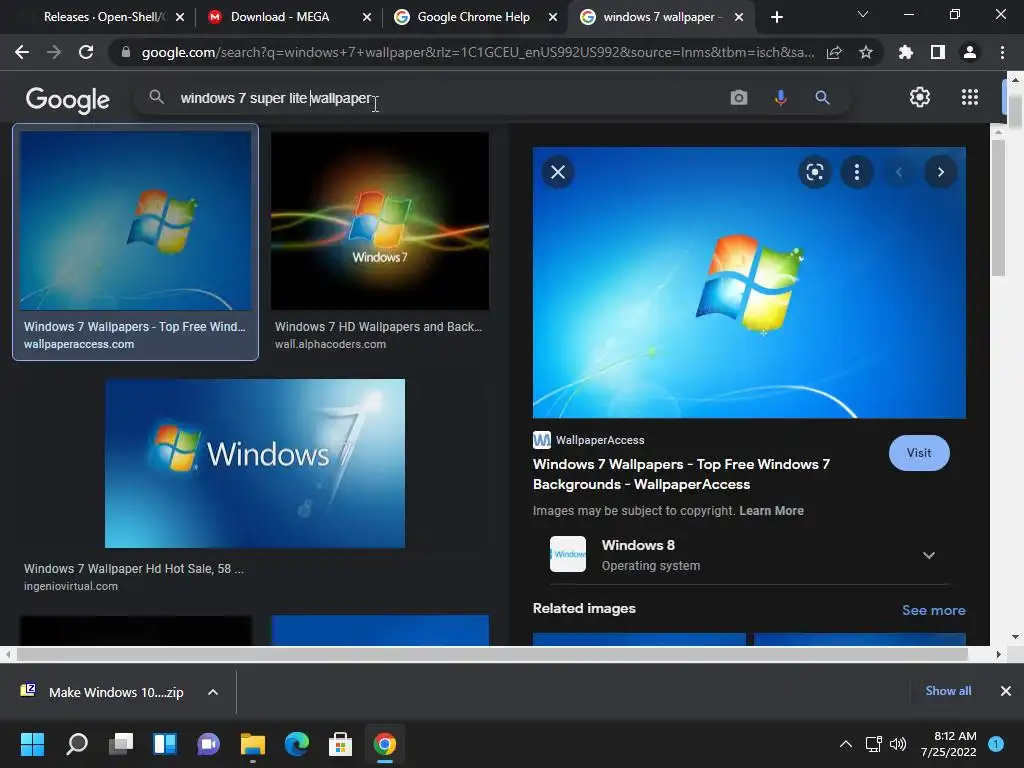Open the Google apps grid
Viewport: 1024px width, 768px height.
click(970, 97)
